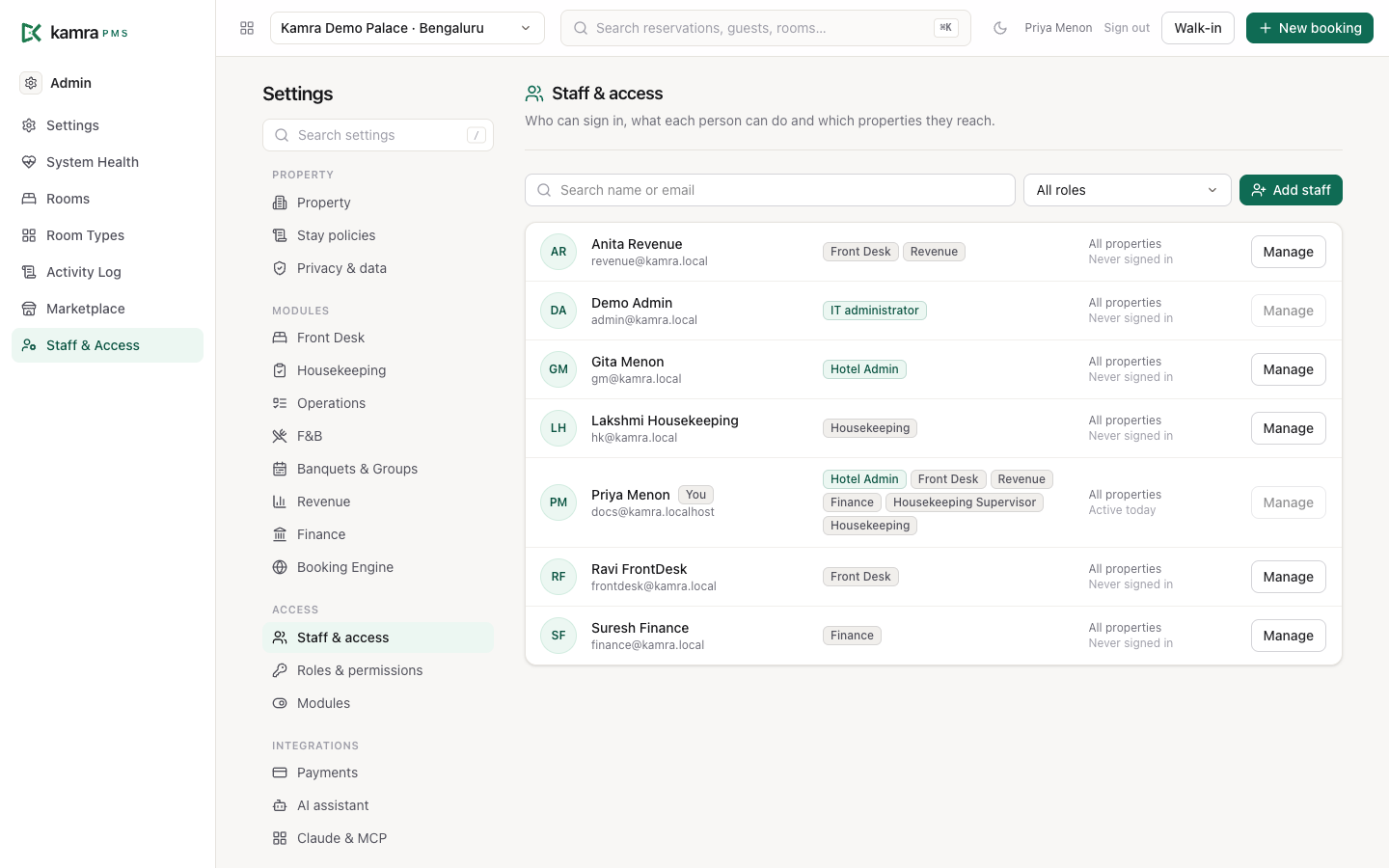The width and height of the screenshot is (1389, 868).
Task: Click the Banquets & Groups calendar icon
Action: point(280,469)
